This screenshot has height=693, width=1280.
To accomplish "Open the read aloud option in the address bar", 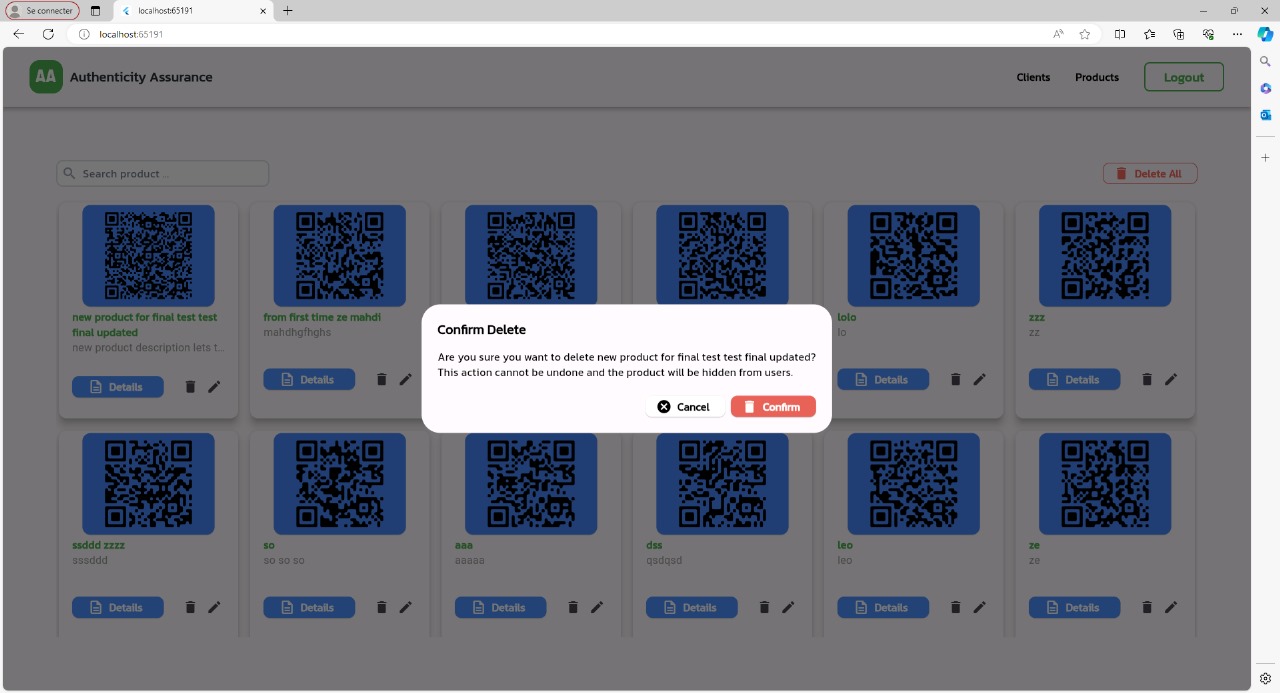I will click(x=1058, y=34).
